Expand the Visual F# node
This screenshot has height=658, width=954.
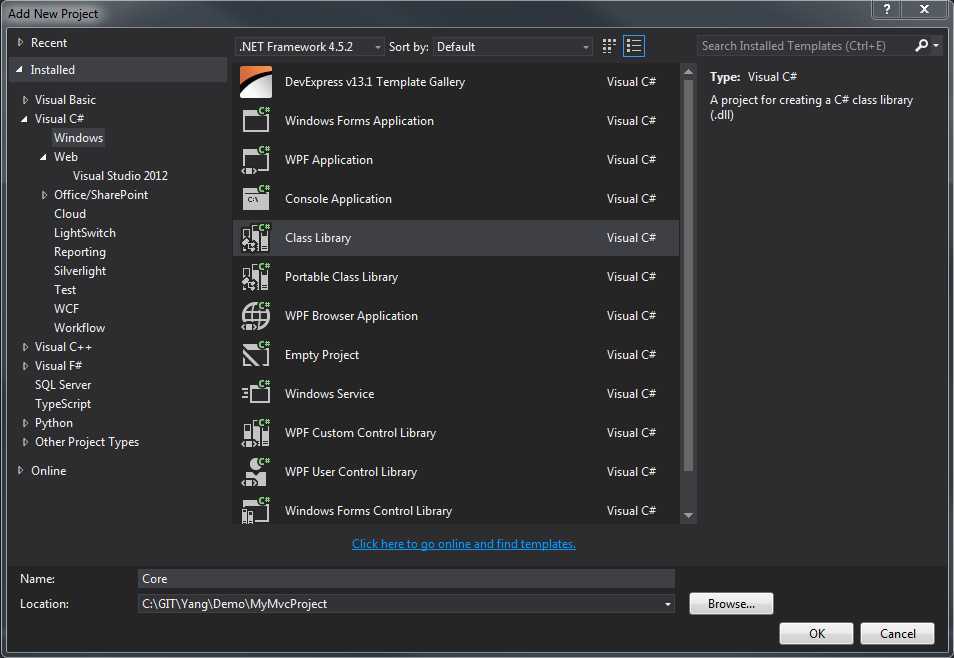[x=25, y=366]
